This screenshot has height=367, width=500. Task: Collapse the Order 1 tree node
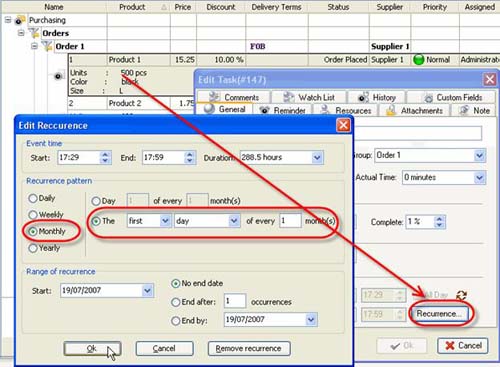tap(34, 46)
